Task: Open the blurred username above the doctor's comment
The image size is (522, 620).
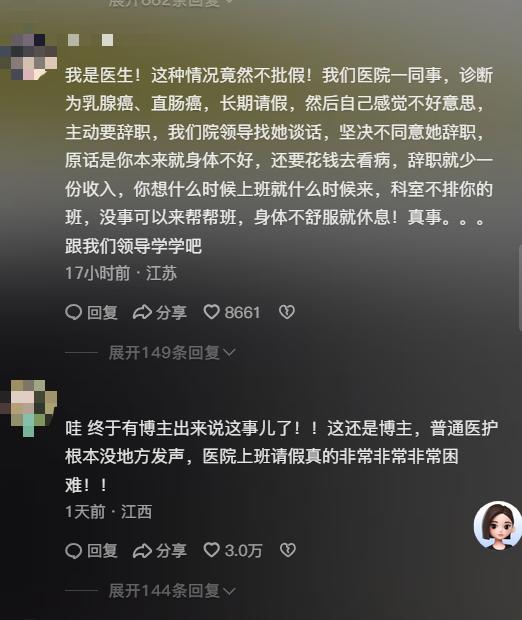Action: point(91,40)
